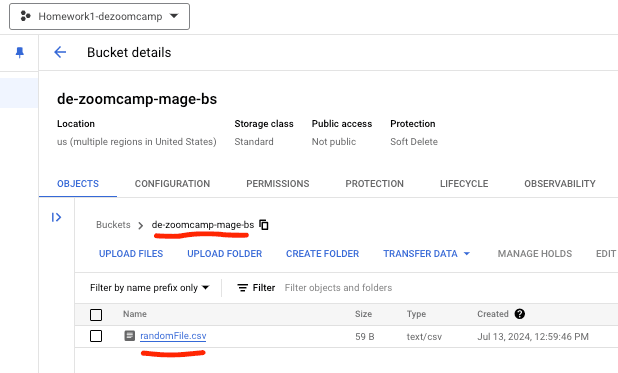Image resolution: width=618 pixels, height=373 pixels.
Task: Toggle the select-all header checkbox
Action: pos(96,315)
